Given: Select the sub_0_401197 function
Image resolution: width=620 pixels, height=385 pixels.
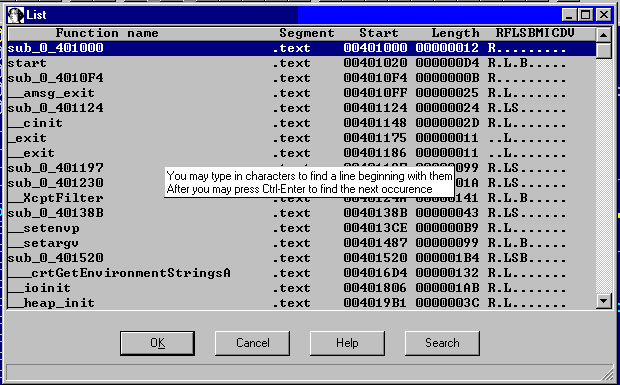Looking at the screenshot, I should [302, 168].
